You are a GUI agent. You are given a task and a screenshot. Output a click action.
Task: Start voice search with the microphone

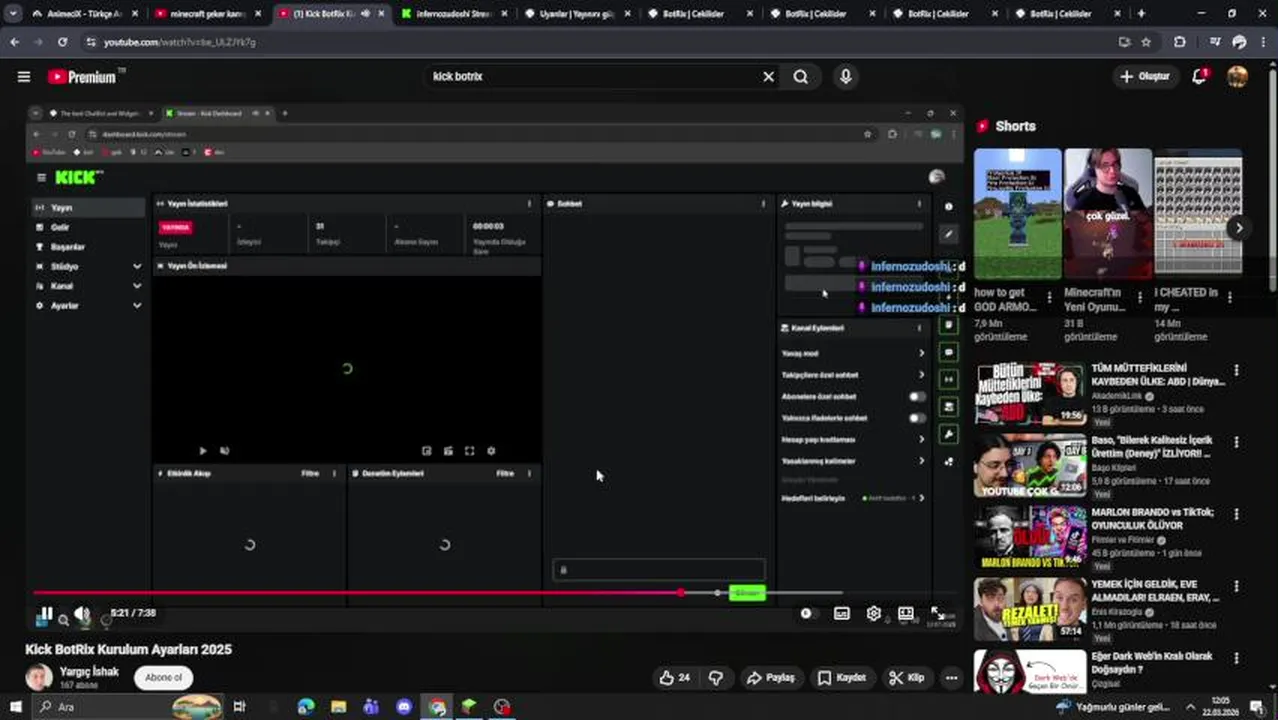pos(846,77)
